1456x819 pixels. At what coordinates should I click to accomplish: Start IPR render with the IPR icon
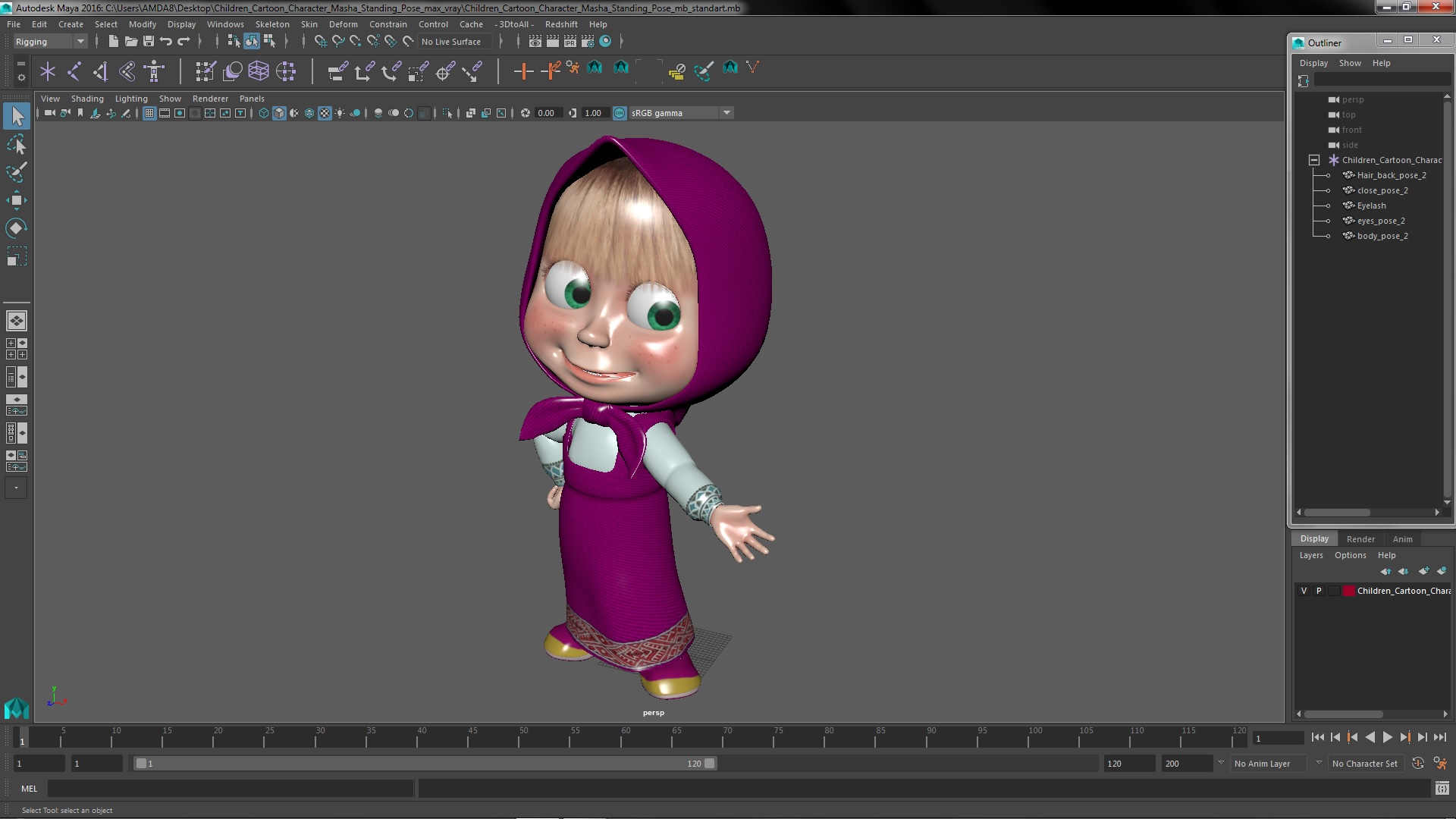tap(570, 42)
